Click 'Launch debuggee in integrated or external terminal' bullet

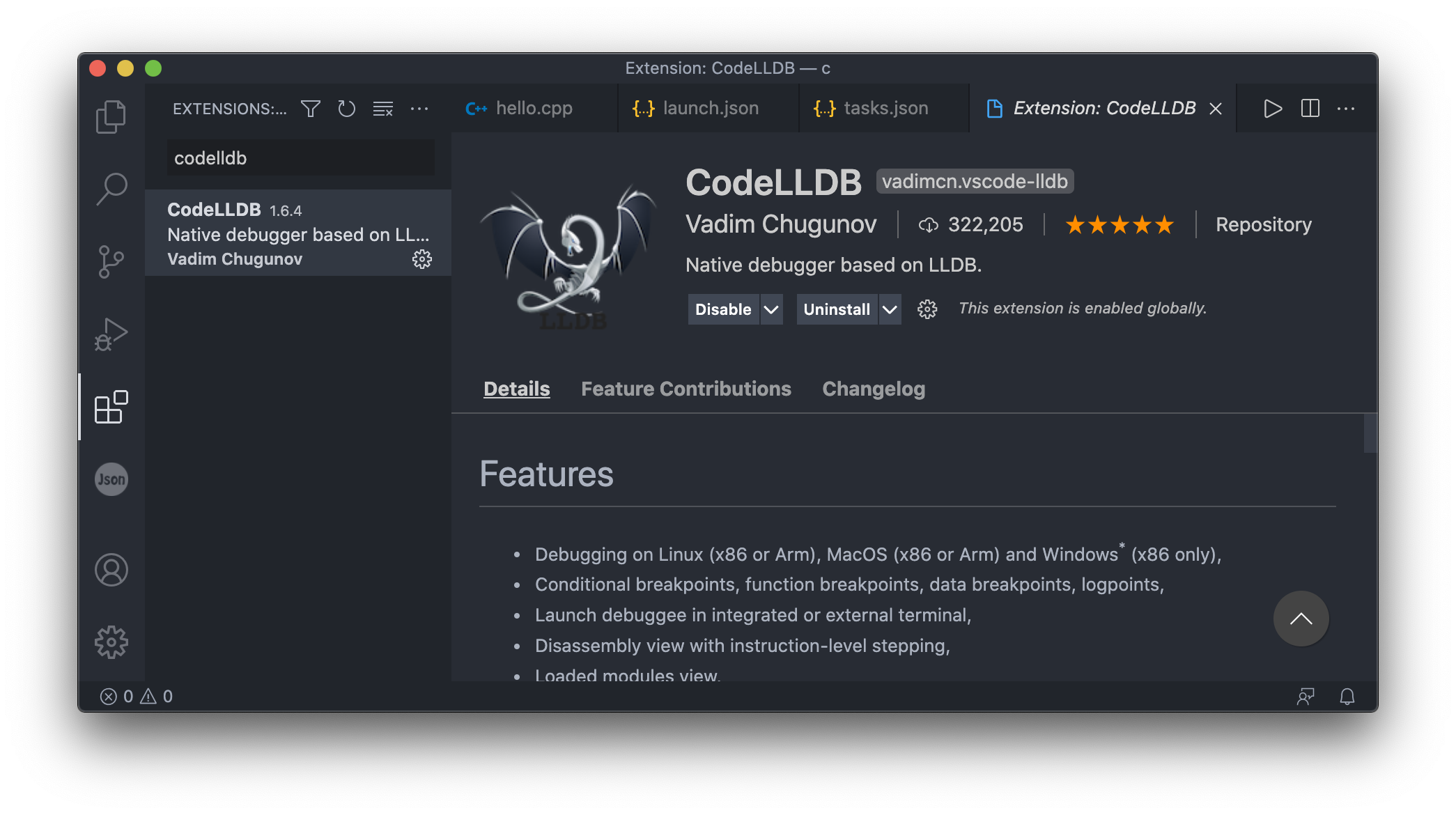(x=753, y=615)
